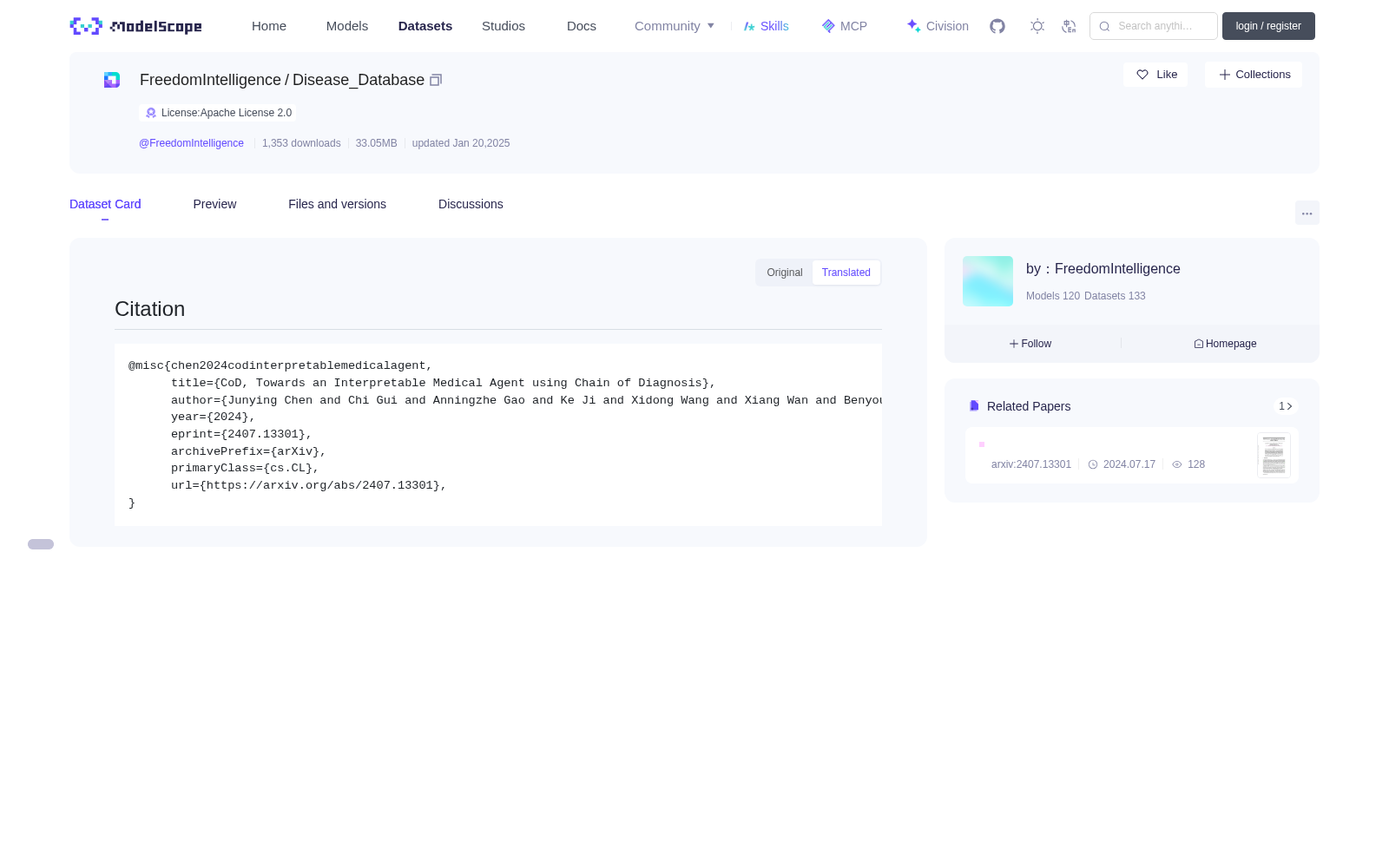Screen dimensions: 1389x868
Task: Toggle the light/dark theme sun icon
Action: [1037, 26]
